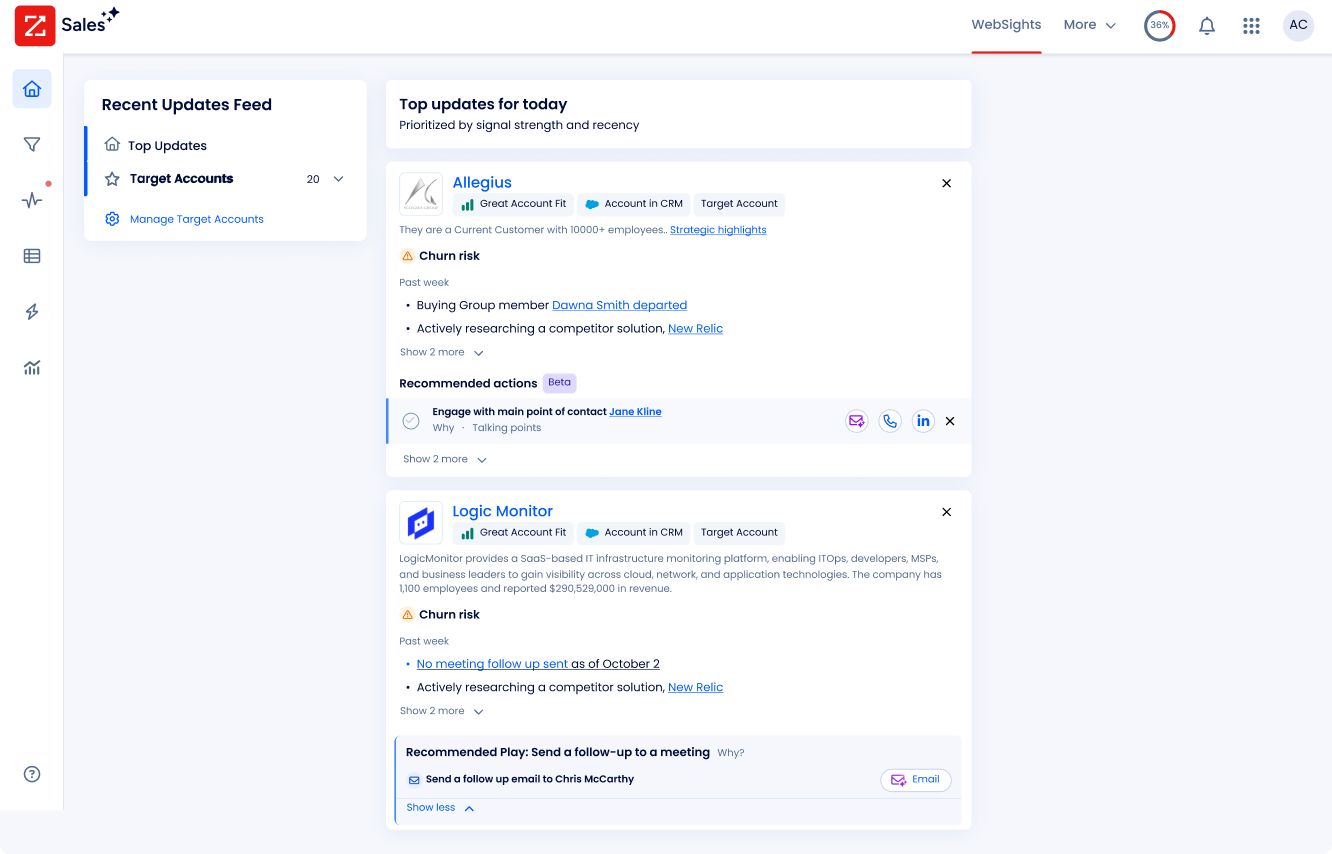The image size is (1332, 854).
Task: Click Great Account Fit tag on Allegius
Action: click(513, 204)
